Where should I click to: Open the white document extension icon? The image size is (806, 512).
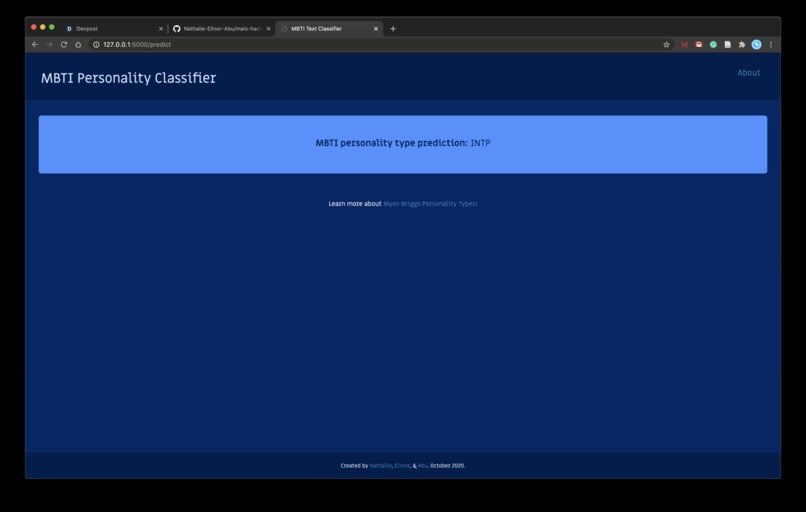(727, 45)
